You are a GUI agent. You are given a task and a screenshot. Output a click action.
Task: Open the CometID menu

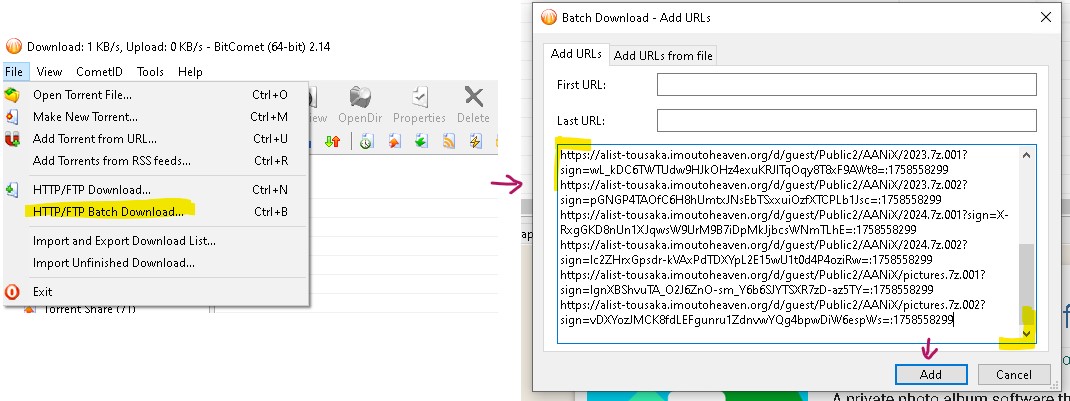point(99,72)
